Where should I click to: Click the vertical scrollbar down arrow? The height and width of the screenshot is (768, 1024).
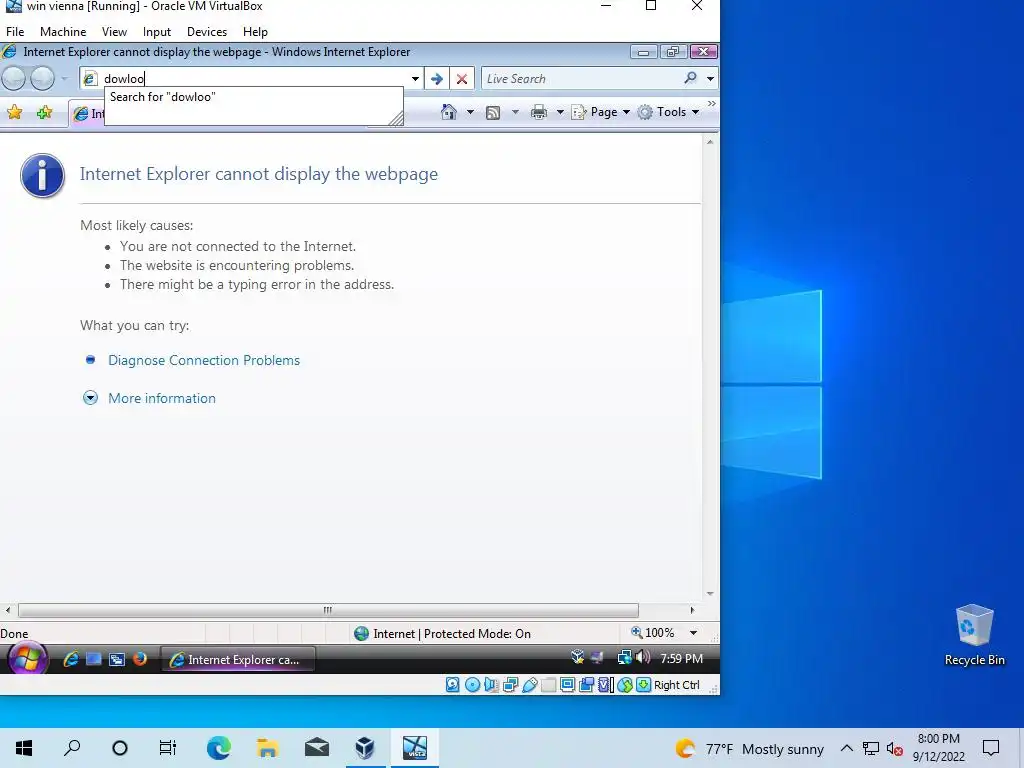pyautogui.click(x=710, y=594)
